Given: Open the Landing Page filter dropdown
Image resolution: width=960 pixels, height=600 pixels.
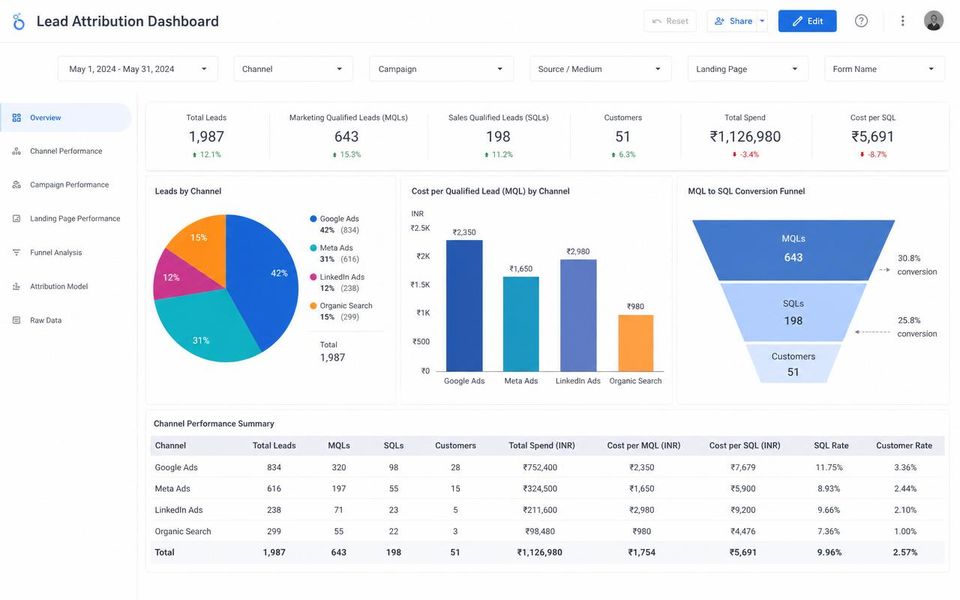Looking at the screenshot, I should [748, 69].
